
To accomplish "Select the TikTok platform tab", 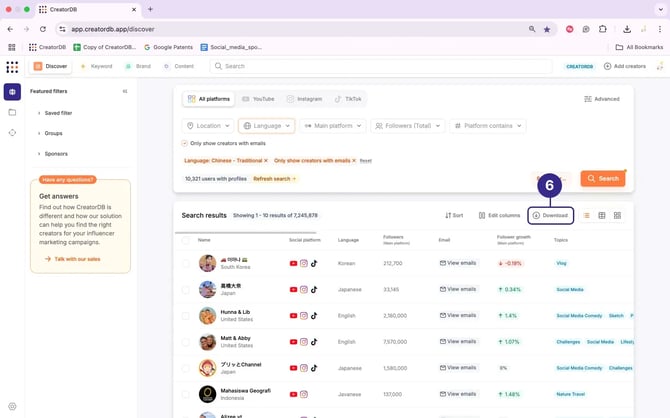I will click(347, 99).
